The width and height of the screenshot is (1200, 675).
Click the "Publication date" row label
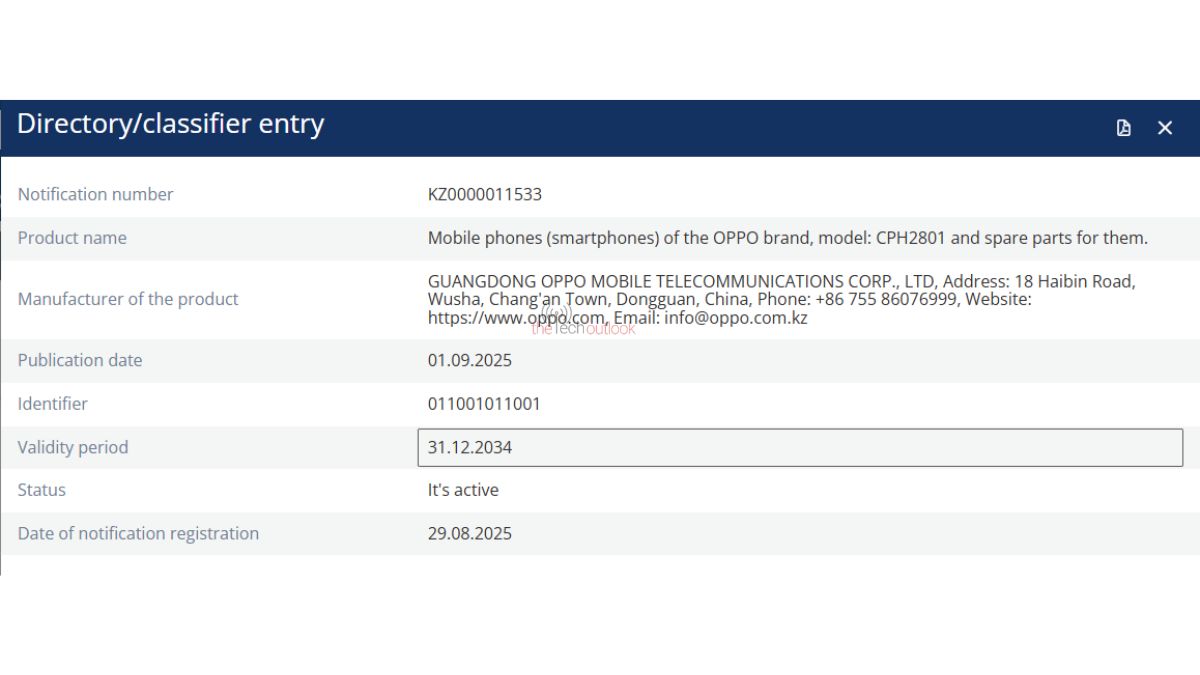pyautogui.click(x=80, y=360)
